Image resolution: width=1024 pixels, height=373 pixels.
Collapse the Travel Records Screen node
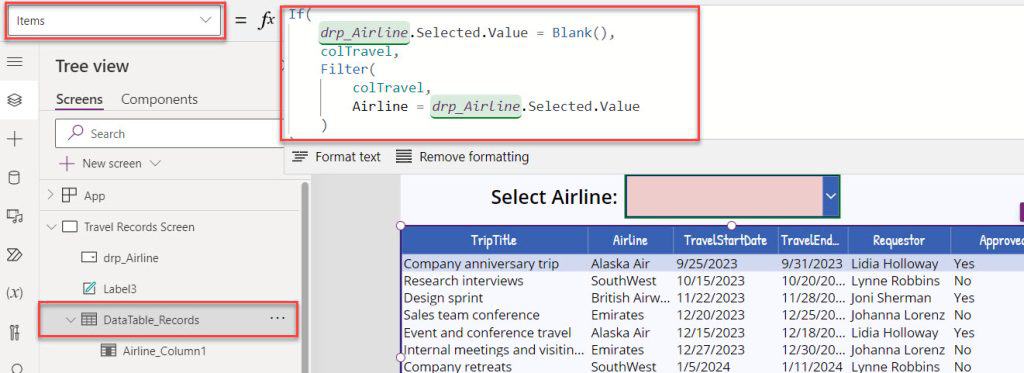tap(52, 227)
